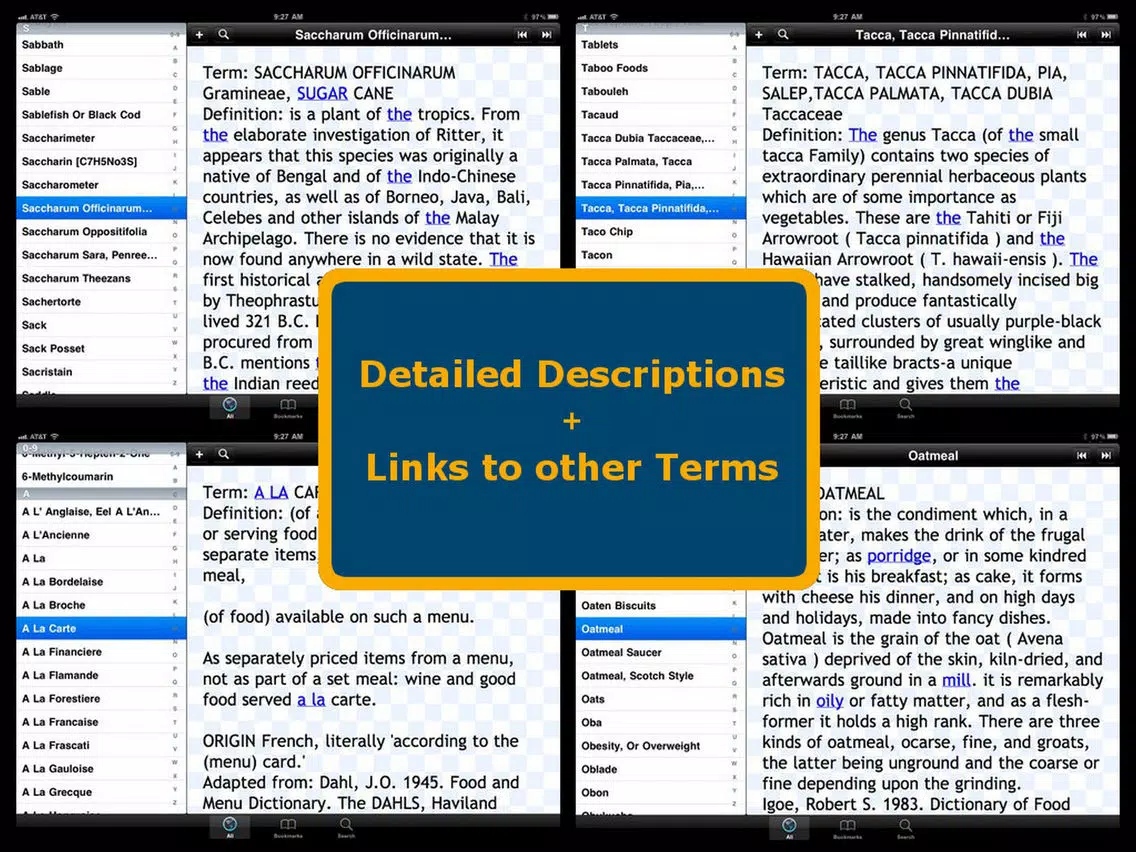1136x852 pixels.
Task: Tap the plus icon in Tacca pane toolbar
Action: (x=759, y=34)
